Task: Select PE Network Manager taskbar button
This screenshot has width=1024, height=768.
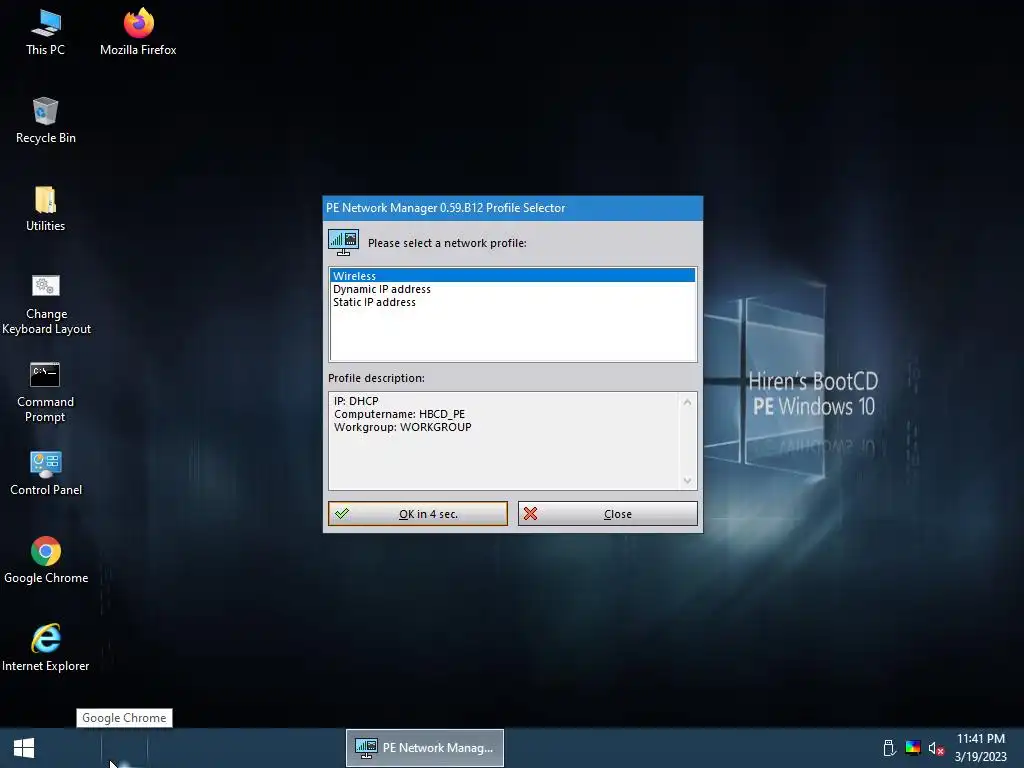Action: 424,748
